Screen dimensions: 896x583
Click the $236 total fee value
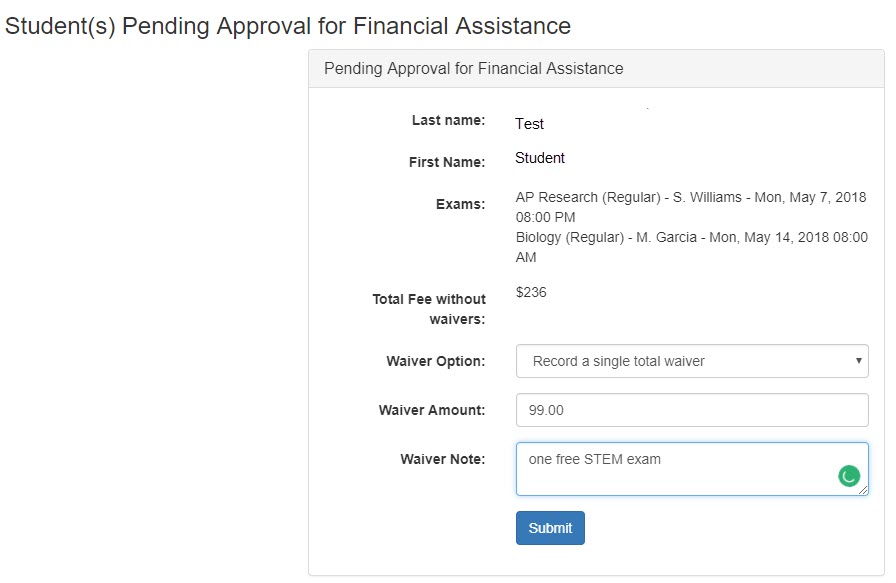pos(531,292)
